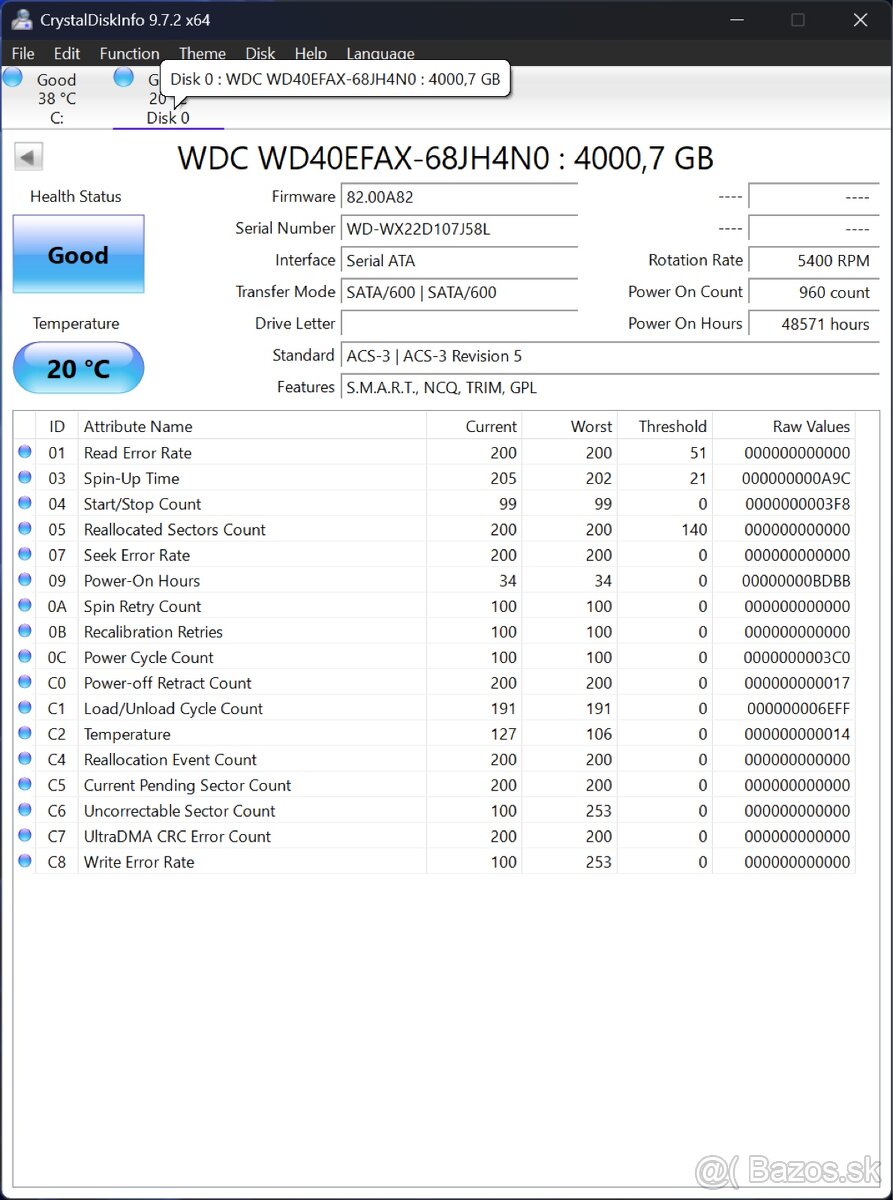The image size is (893, 1200).
Task: Click the health indicator next to Reallocated Sectors Count
Action: (x=24, y=529)
